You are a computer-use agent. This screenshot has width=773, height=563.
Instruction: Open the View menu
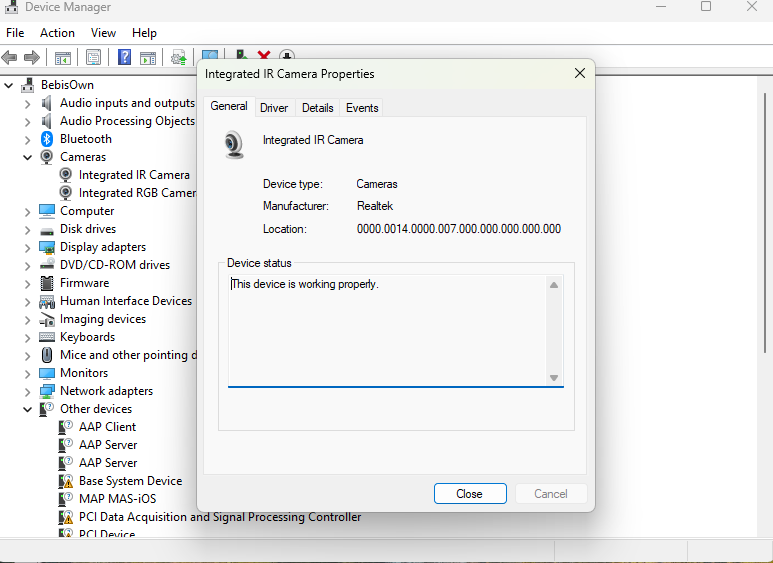[x=103, y=33]
